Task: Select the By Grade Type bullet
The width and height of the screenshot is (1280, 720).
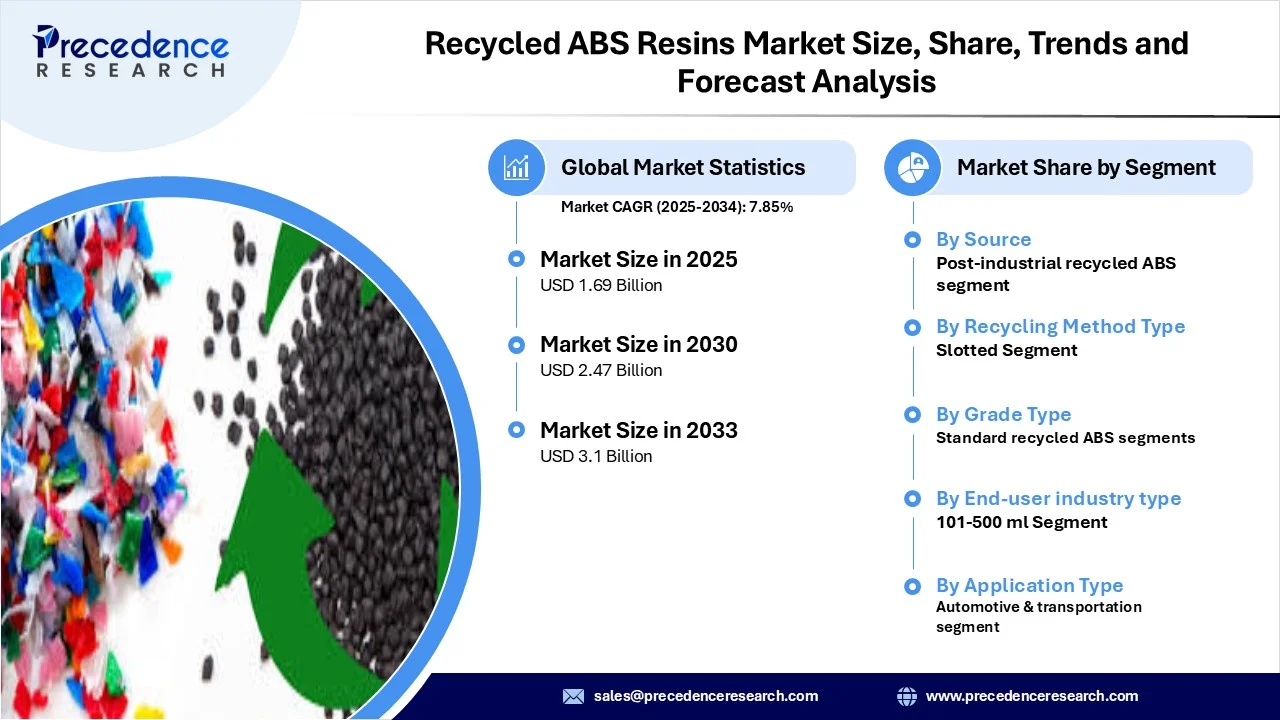Action: pyautogui.click(x=912, y=414)
